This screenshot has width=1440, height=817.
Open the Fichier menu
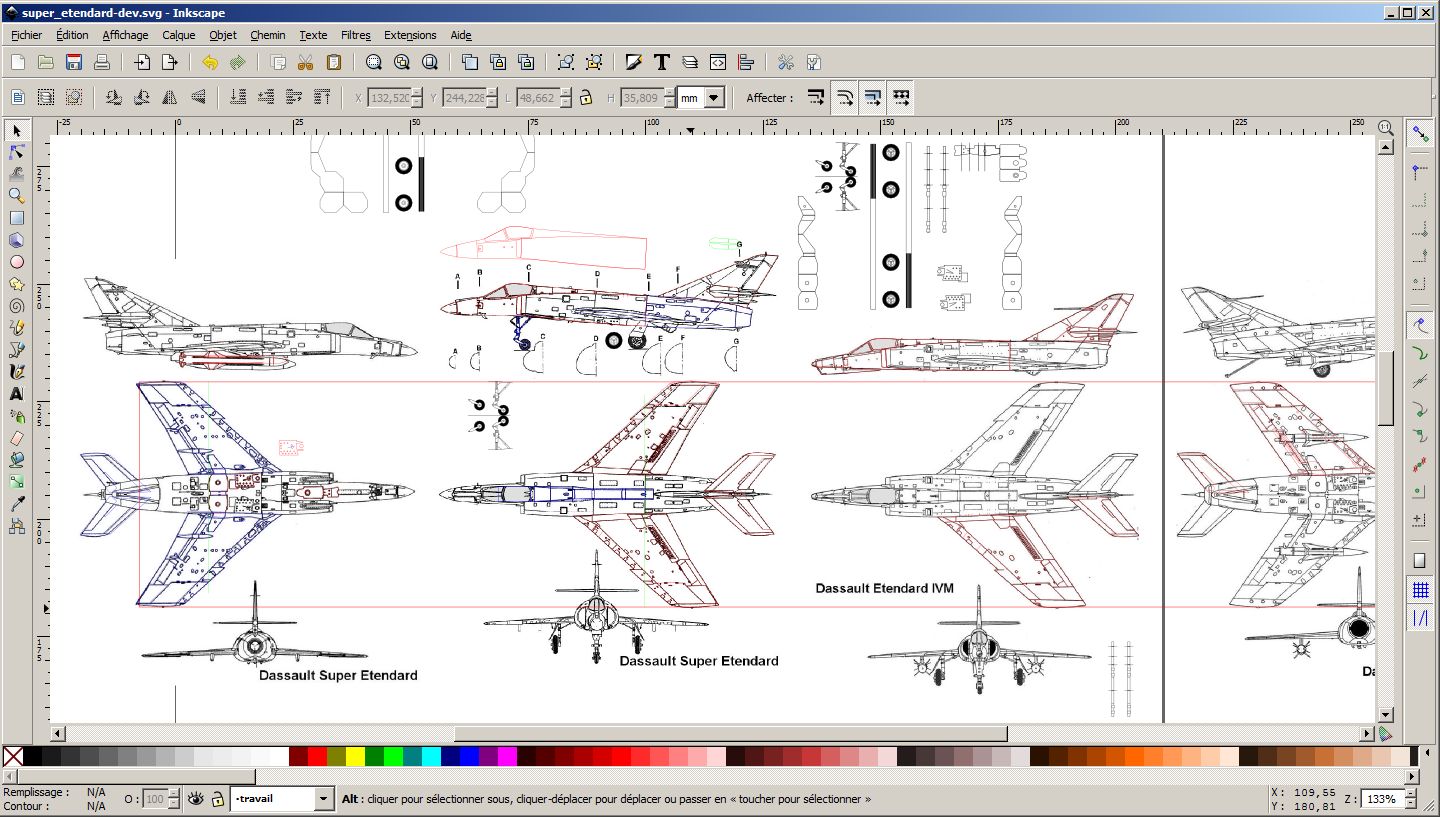click(x=27, y=35)
